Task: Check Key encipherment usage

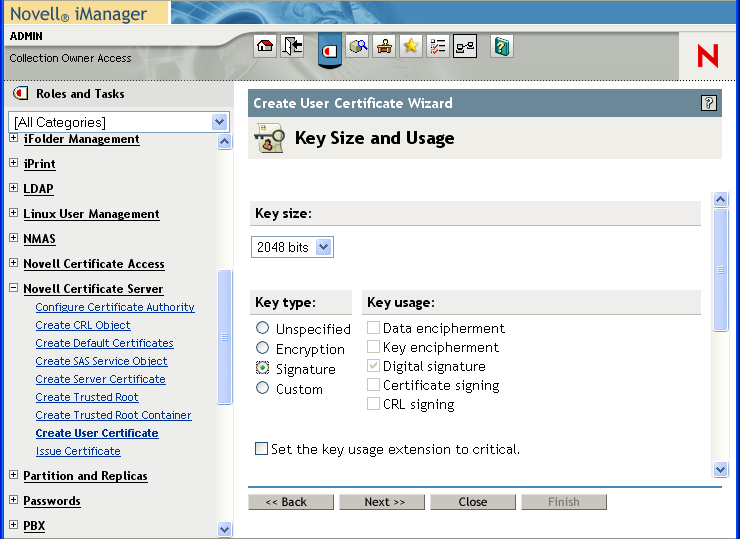Action: (x=373, y=346)
